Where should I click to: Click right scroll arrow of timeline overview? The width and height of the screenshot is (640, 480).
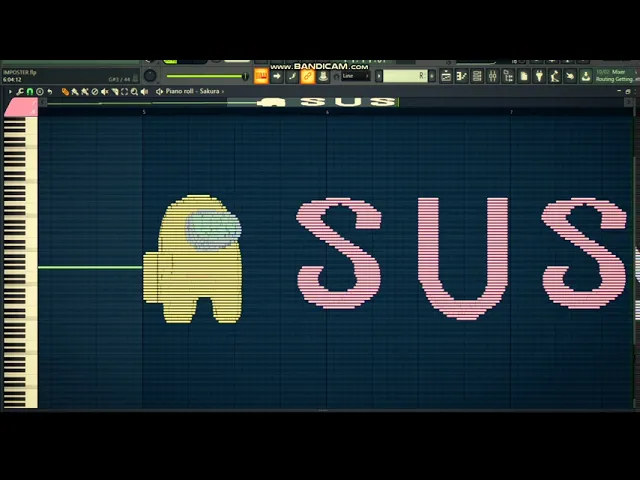click(629, 102)
